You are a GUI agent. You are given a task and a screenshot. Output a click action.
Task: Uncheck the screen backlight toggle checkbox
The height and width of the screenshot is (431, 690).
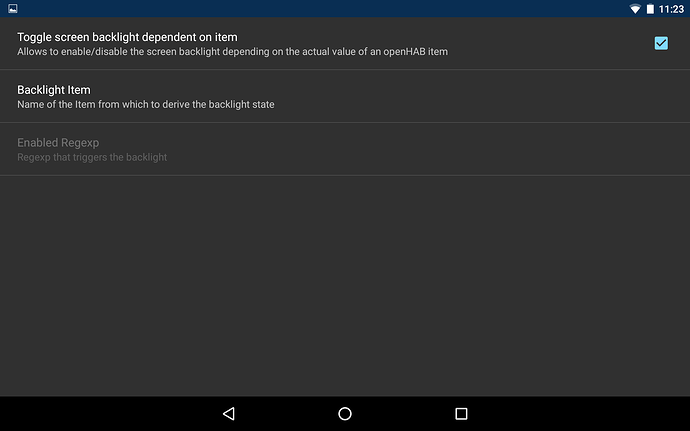click(661, 43)
